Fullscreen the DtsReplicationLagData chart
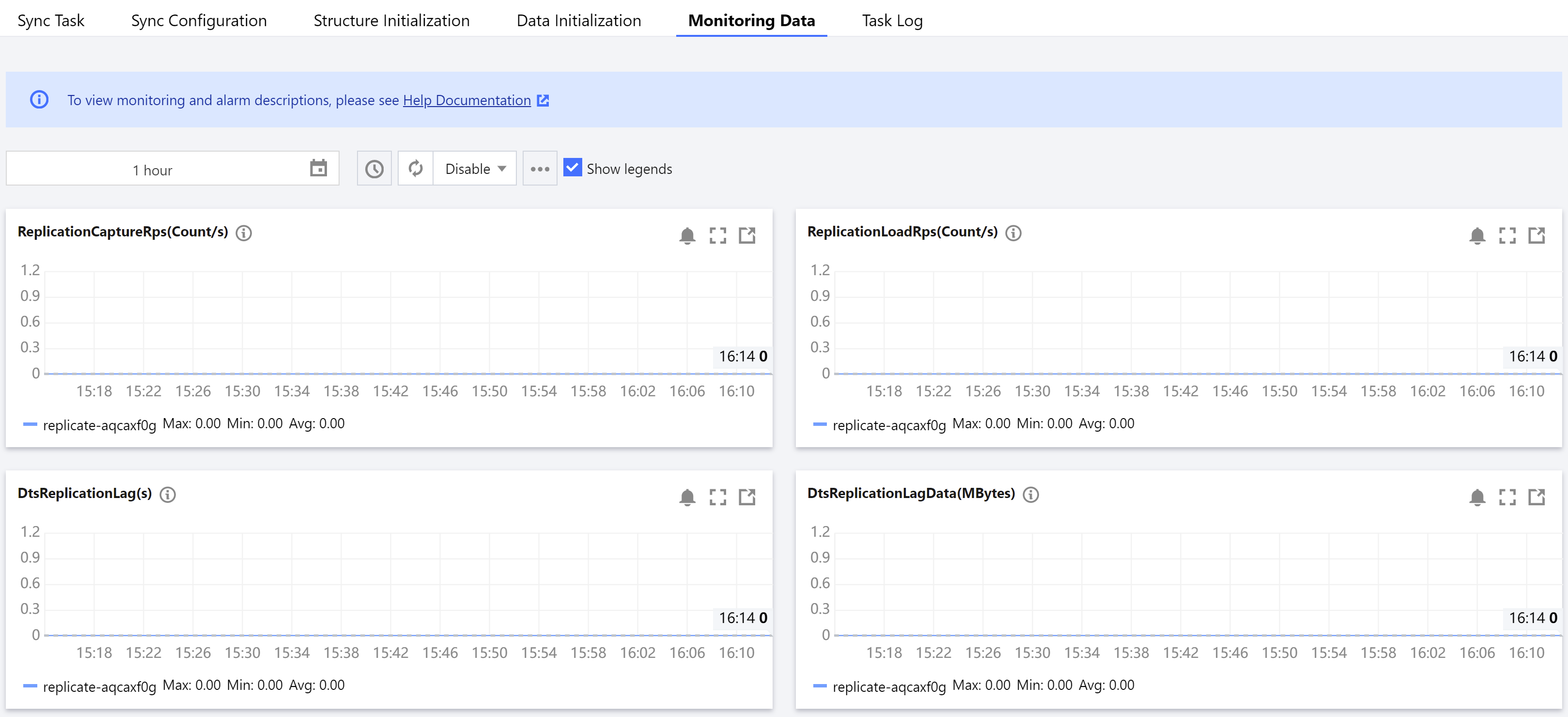The image size is (1568, 717). (1506, 497)
